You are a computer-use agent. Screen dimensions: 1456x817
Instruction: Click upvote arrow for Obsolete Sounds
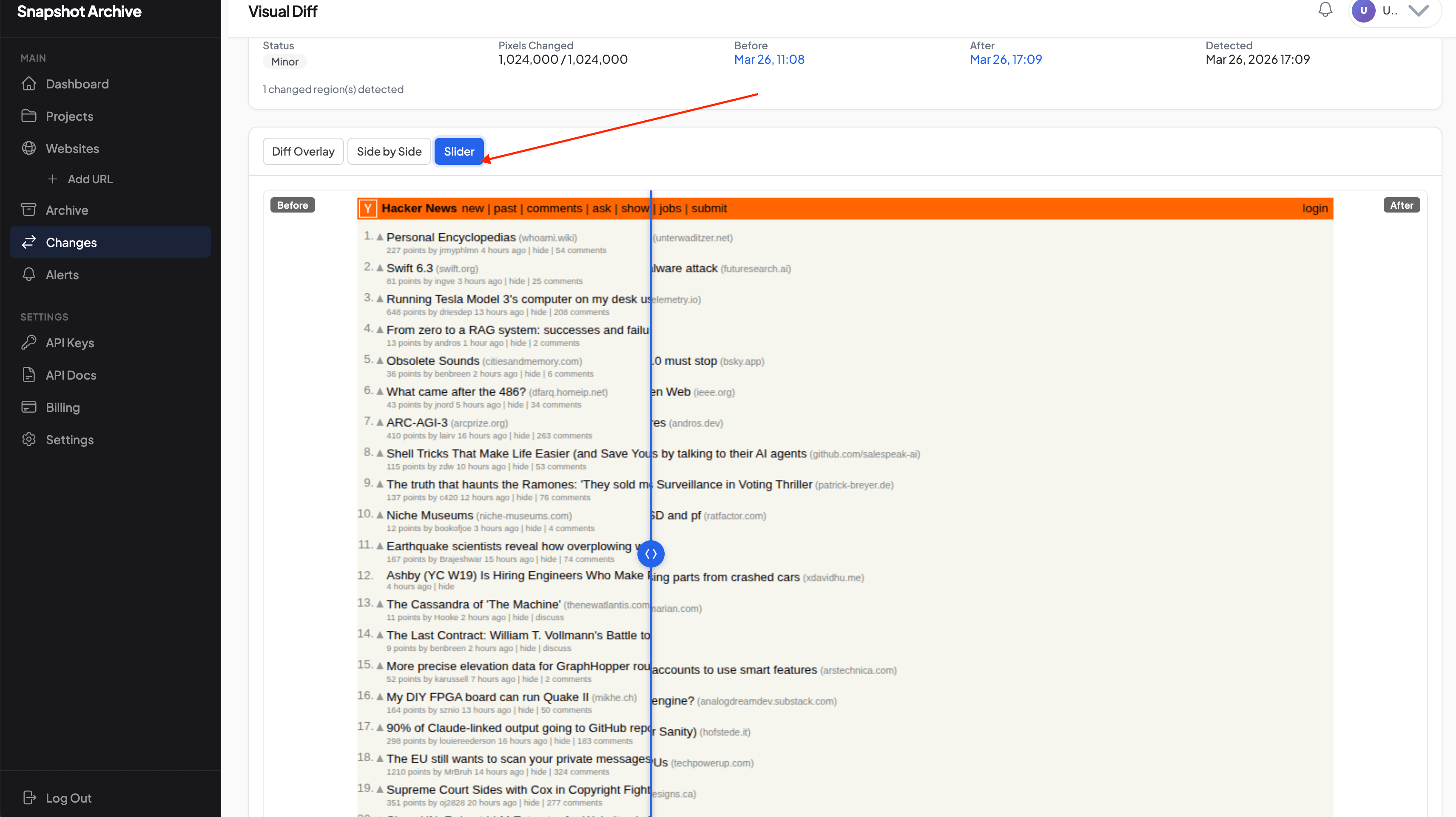[380, 360]
